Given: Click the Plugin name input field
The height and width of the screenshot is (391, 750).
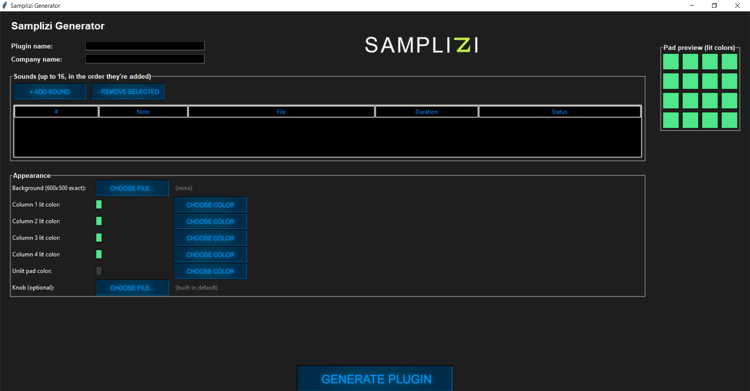Looking at the screenshot, I should click(x=145, y=46).
